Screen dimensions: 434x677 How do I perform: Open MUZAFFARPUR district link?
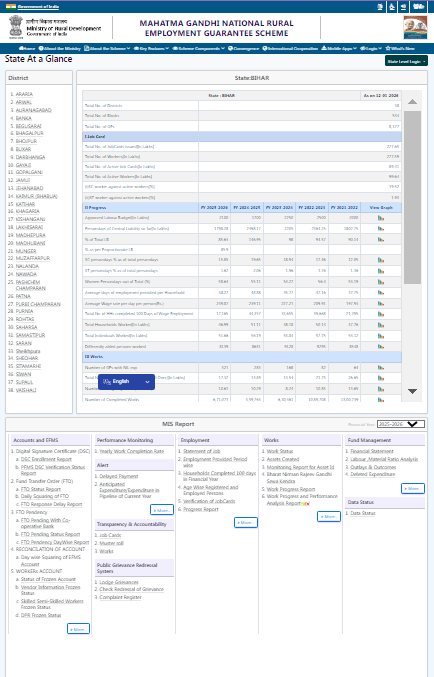33,258
